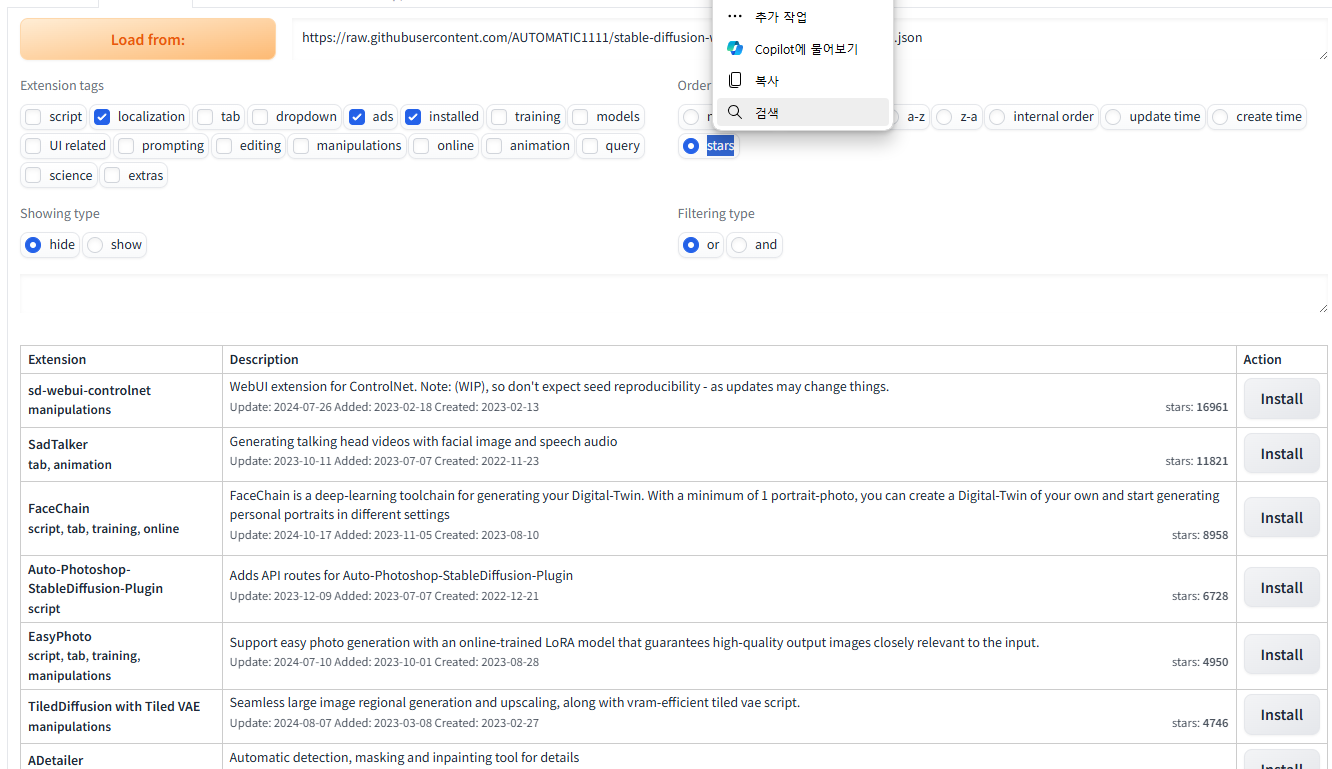Enable the script tag checkbox
1332x769 pixels.
(34, 117)
